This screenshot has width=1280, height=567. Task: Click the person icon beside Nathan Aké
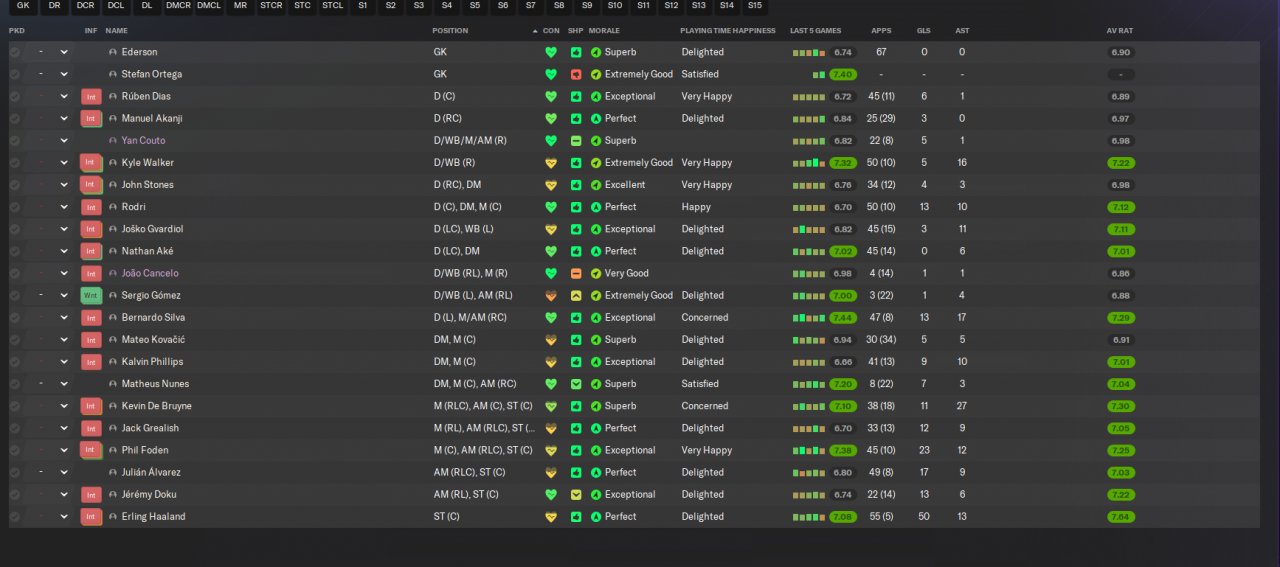coord(113,251)
